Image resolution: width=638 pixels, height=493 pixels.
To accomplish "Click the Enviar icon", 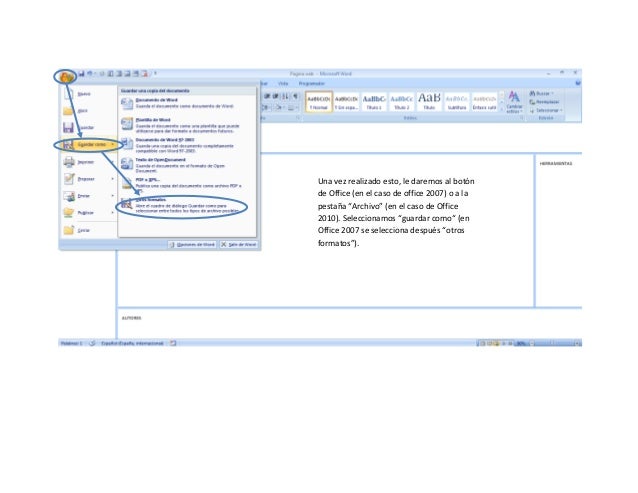I will [x=69, y=196].
